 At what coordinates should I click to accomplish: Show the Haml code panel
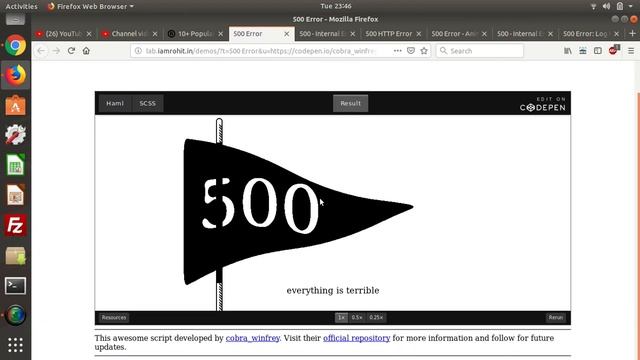coord(115,103)
